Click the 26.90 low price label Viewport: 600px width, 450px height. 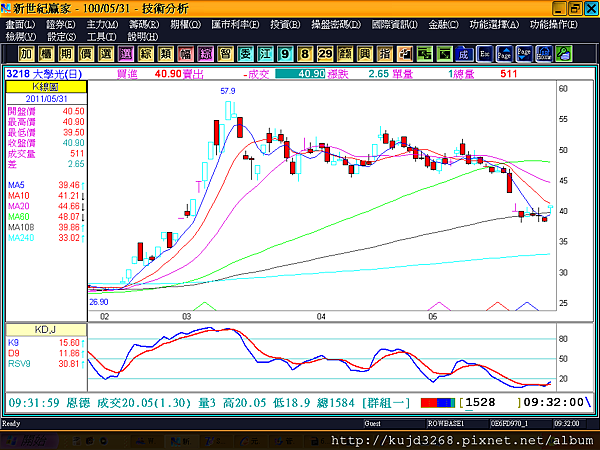pyautogui.click(x=99, y=302)
